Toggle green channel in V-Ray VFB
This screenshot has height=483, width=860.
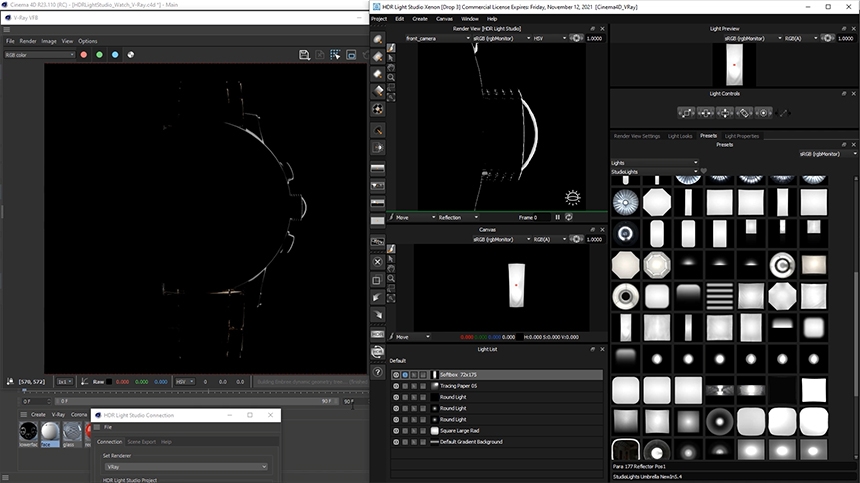99,55
